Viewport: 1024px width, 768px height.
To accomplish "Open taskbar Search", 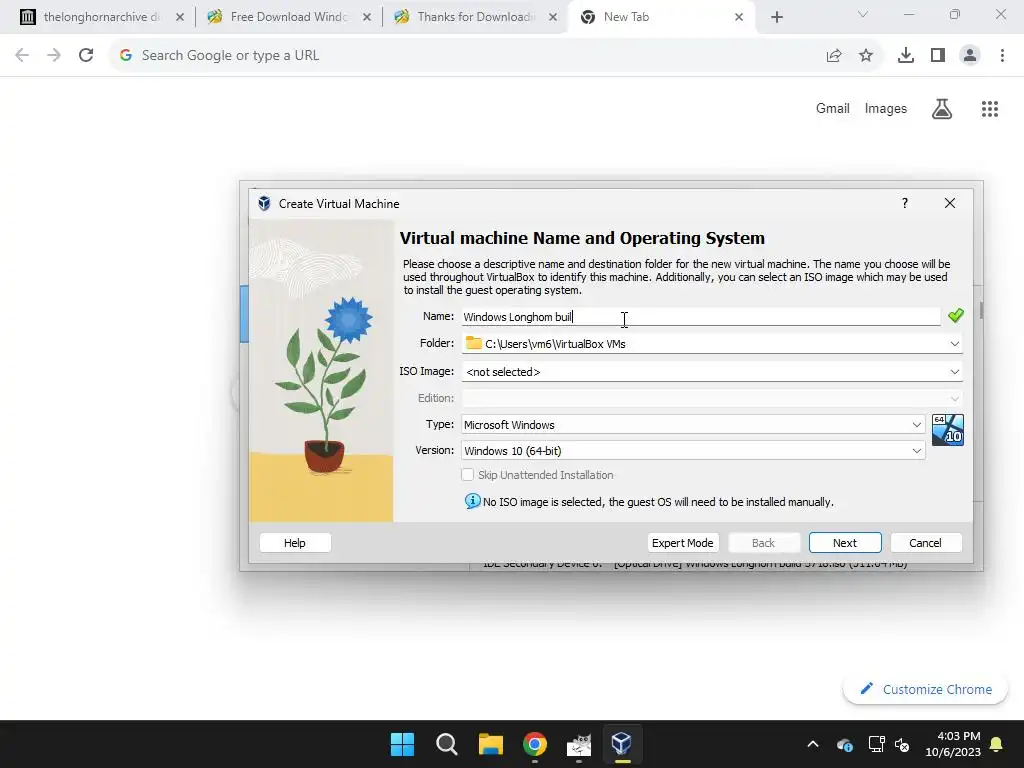I will (447, 744).
